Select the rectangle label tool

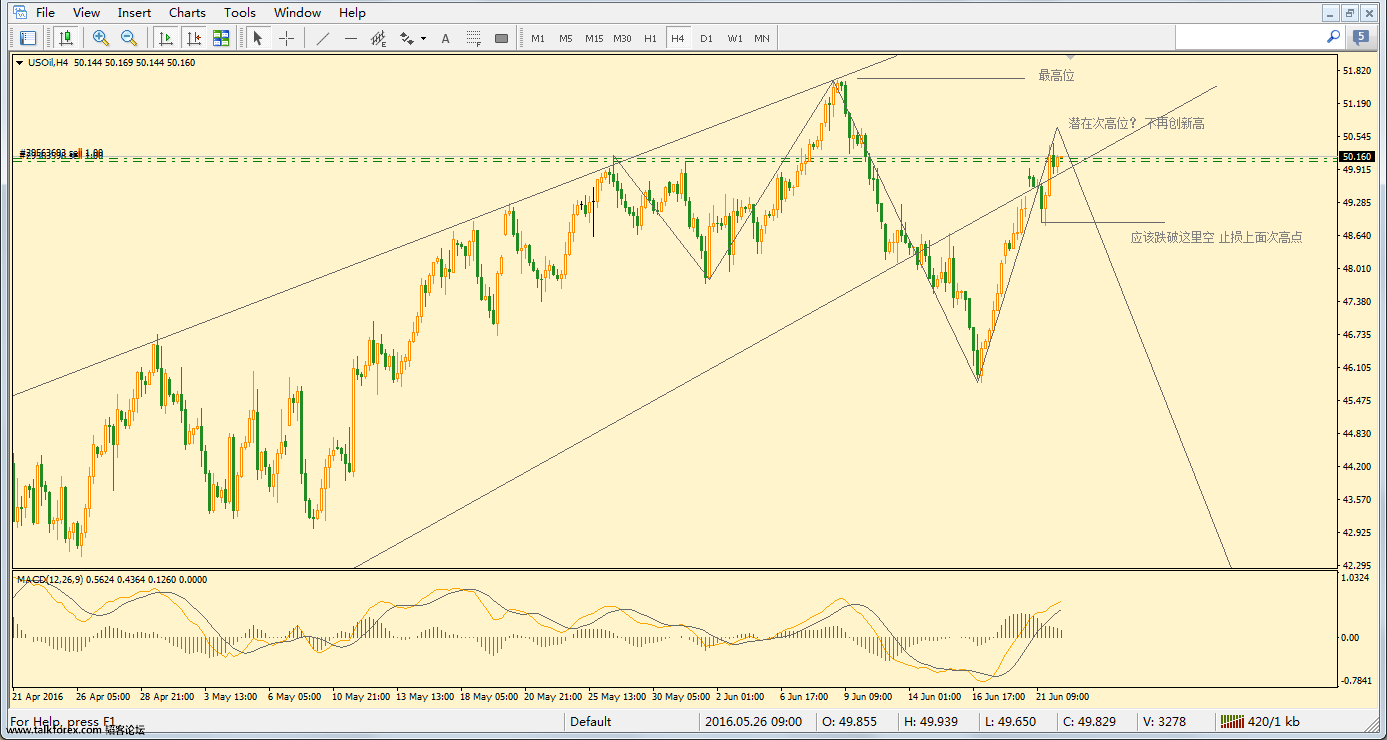click(x=502, y=38)
